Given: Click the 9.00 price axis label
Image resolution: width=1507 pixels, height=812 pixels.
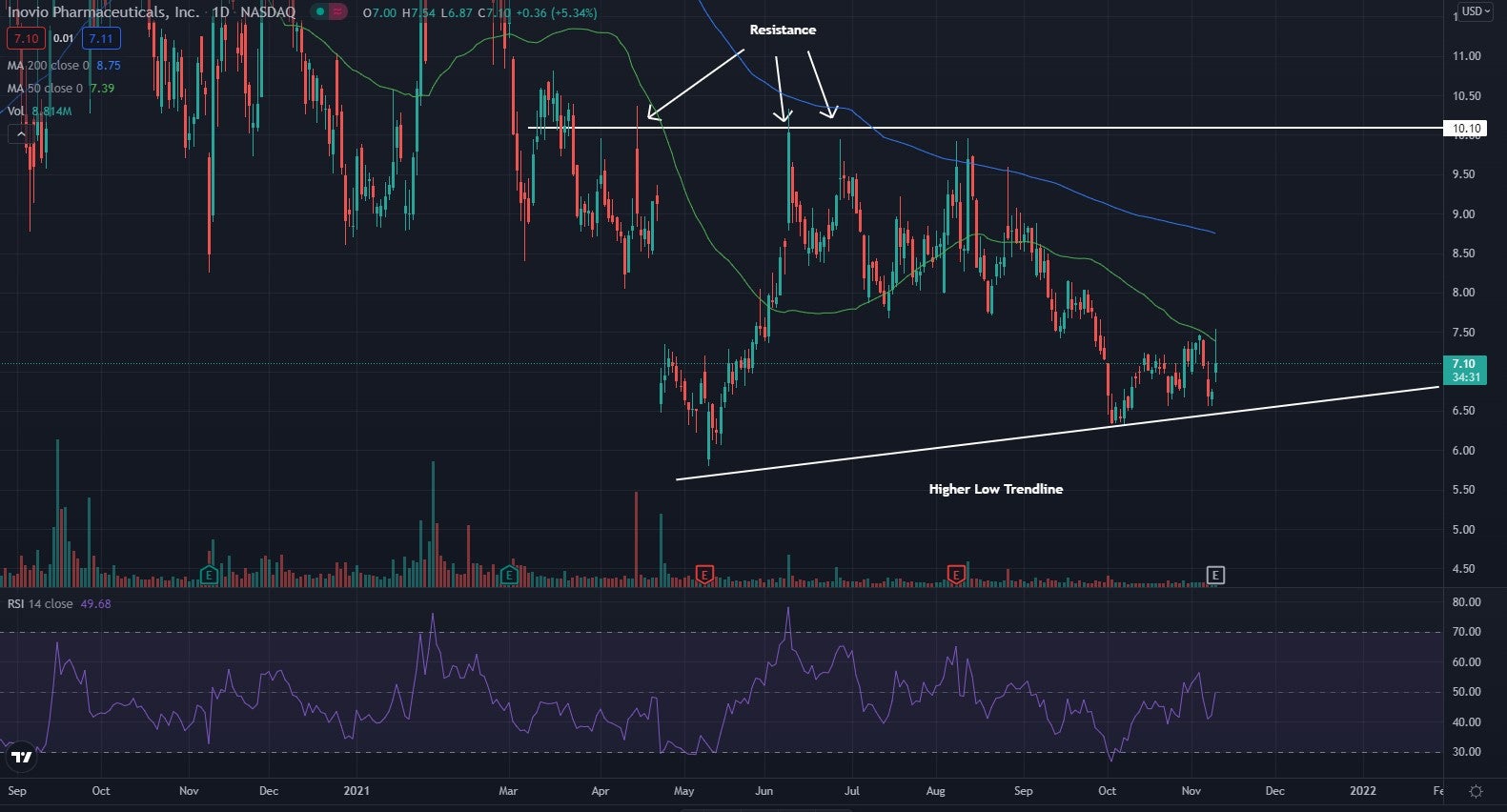Looking at the screenshot, I should 1464,214.
